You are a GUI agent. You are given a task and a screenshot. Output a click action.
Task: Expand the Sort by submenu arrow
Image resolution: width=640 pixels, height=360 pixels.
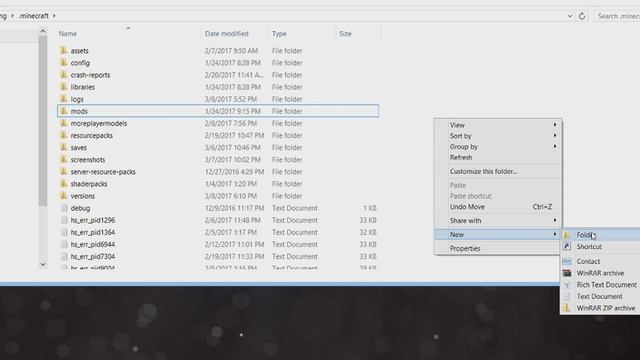tap(555, 136)
